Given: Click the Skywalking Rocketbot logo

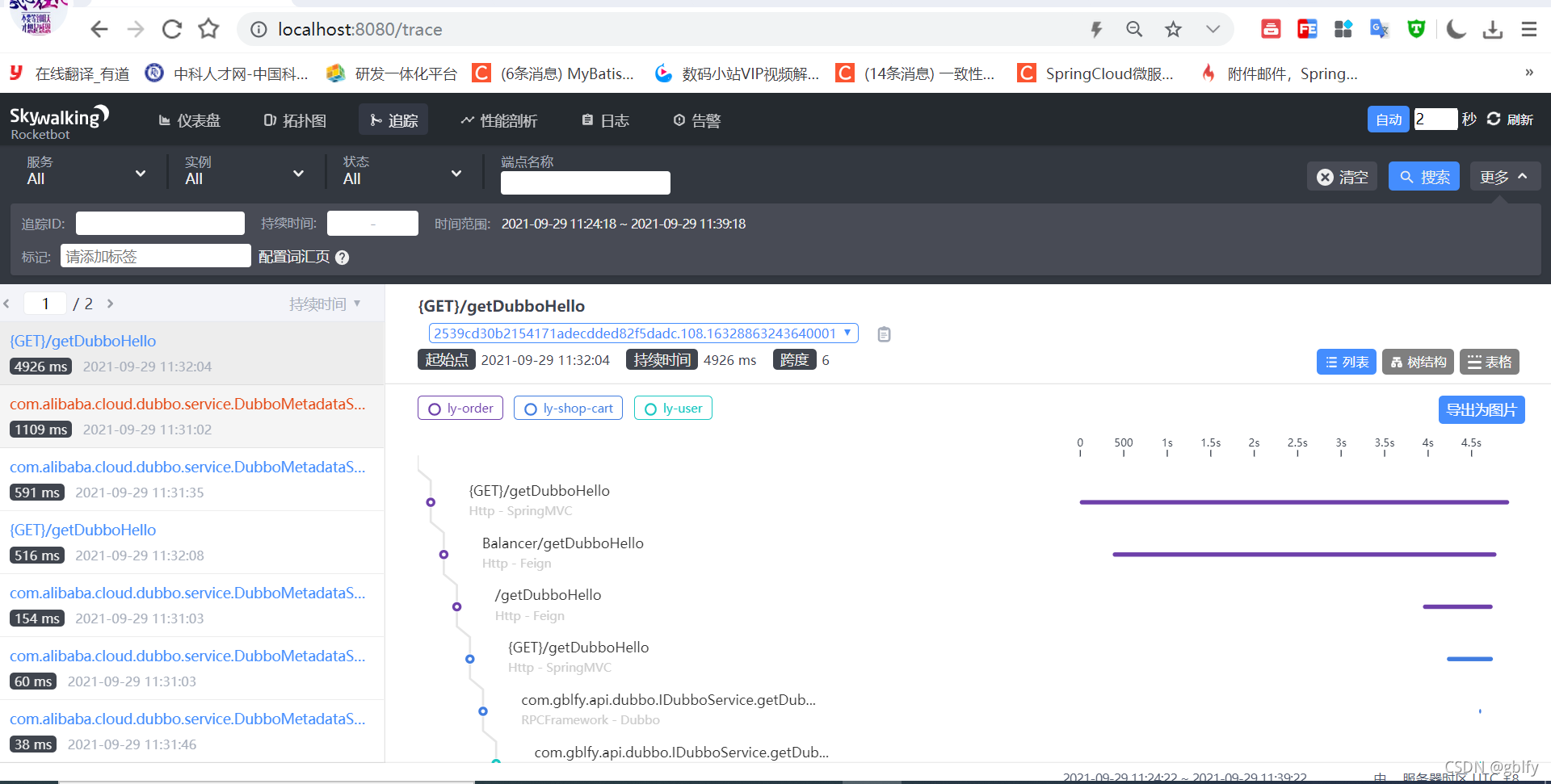Looking at the screenshot, I should click(59, 121).
